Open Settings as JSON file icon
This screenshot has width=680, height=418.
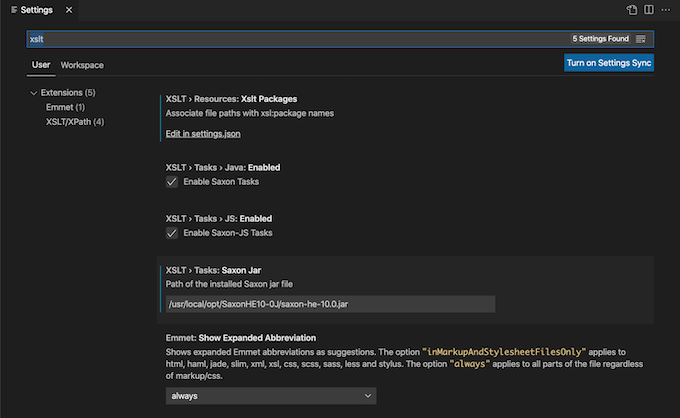click(632, 9)
